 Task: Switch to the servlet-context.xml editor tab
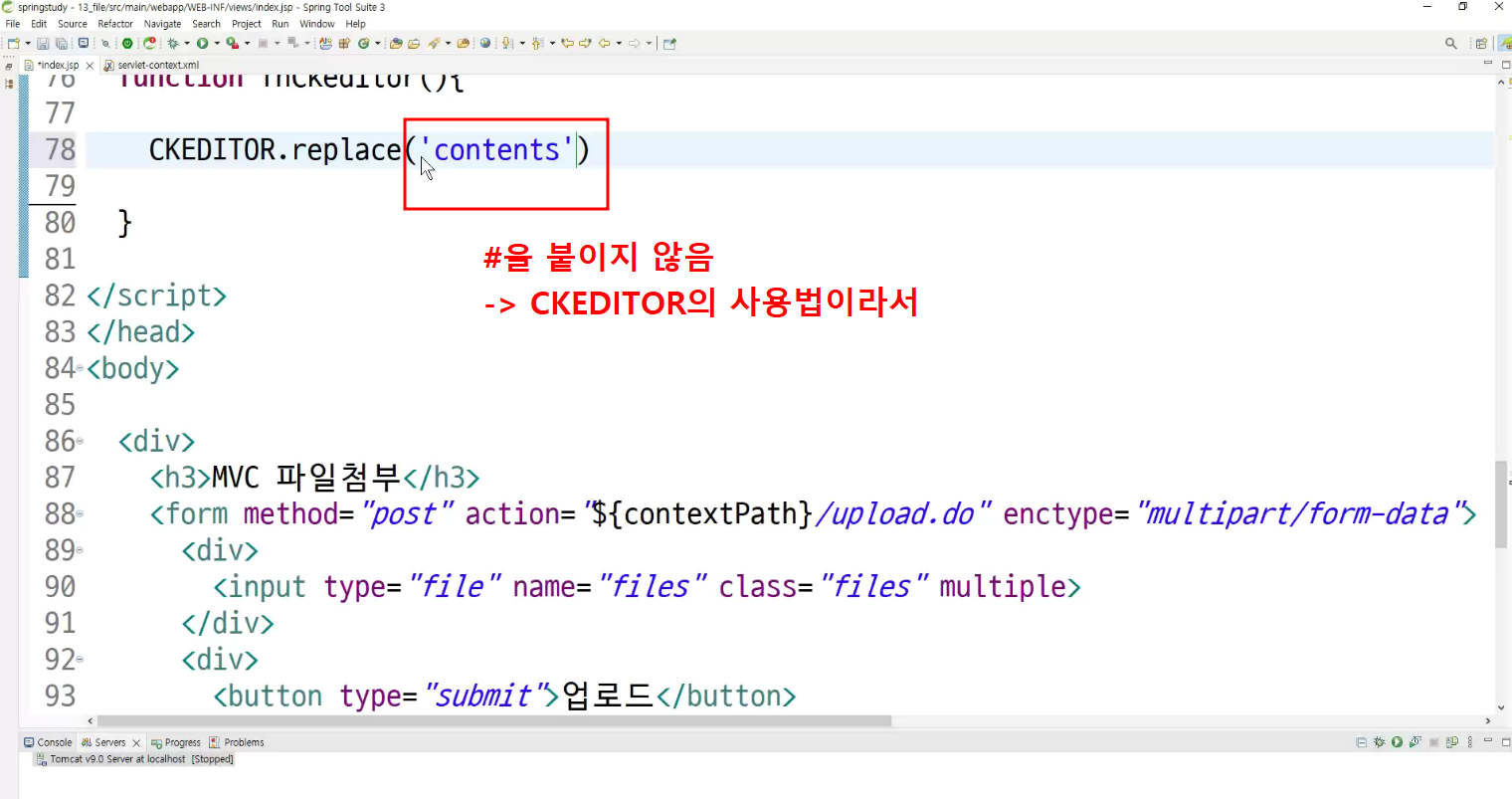pos(151,66)
